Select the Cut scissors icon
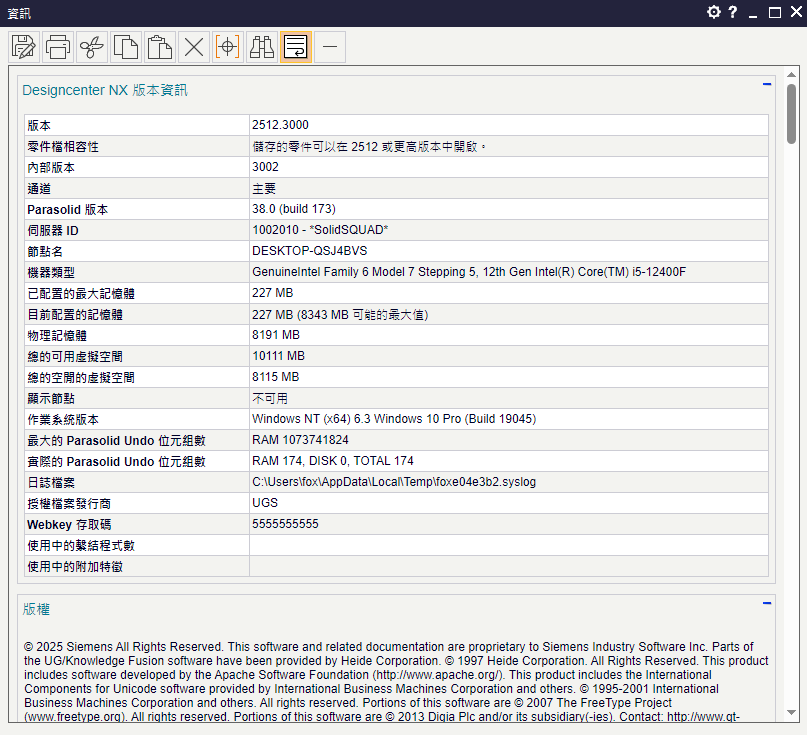 [92, 47]
